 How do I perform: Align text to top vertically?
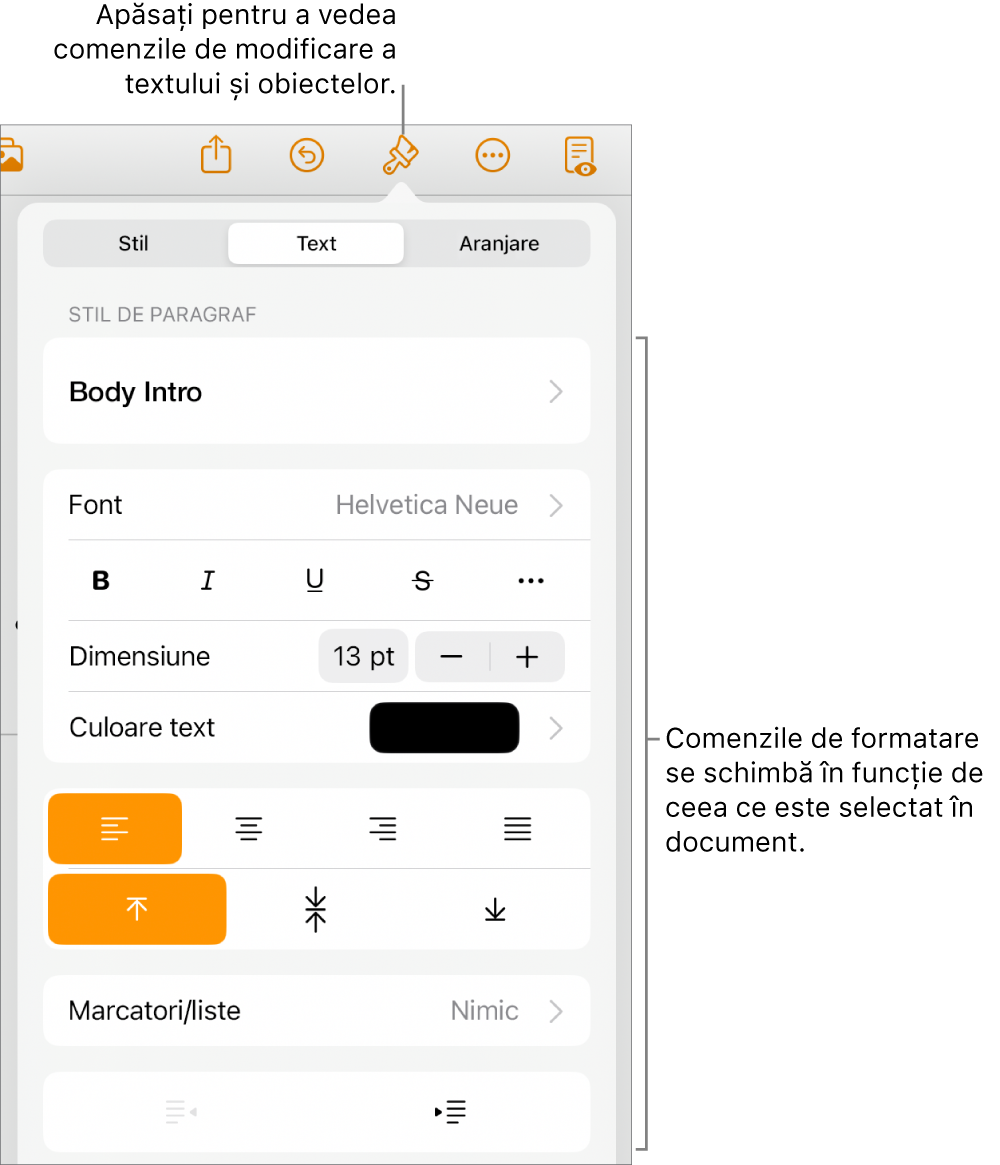(x=137, y=909)
